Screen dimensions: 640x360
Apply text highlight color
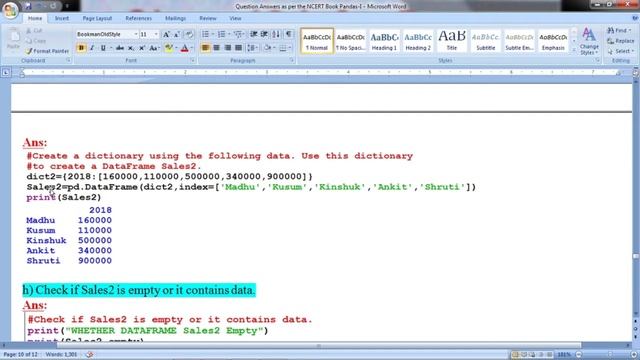[x=168, y=48]
